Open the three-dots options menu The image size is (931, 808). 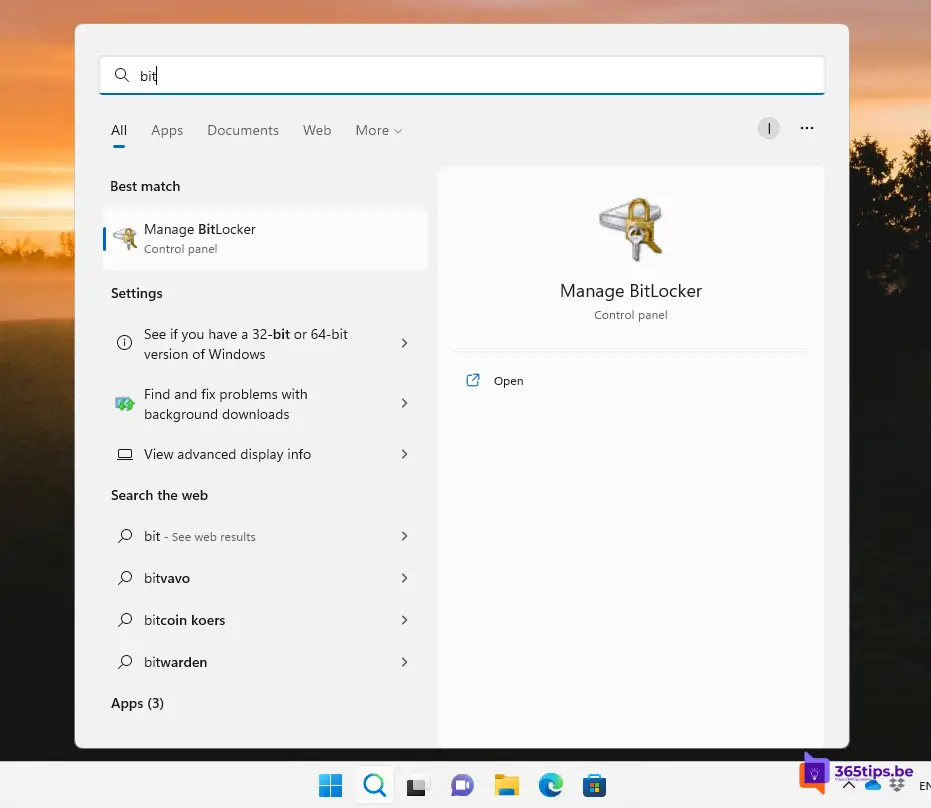pos(807,128)
